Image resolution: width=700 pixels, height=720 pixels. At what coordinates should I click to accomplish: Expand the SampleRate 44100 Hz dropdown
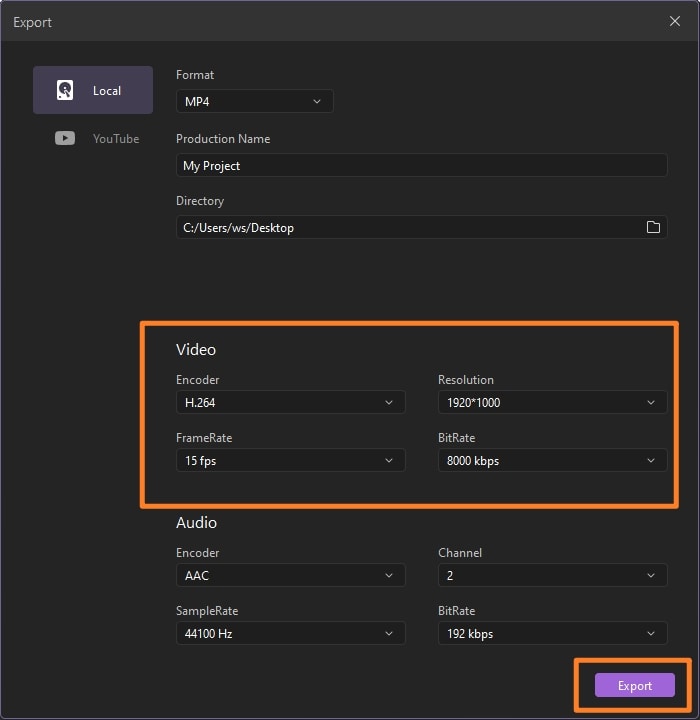click(290, 633)
